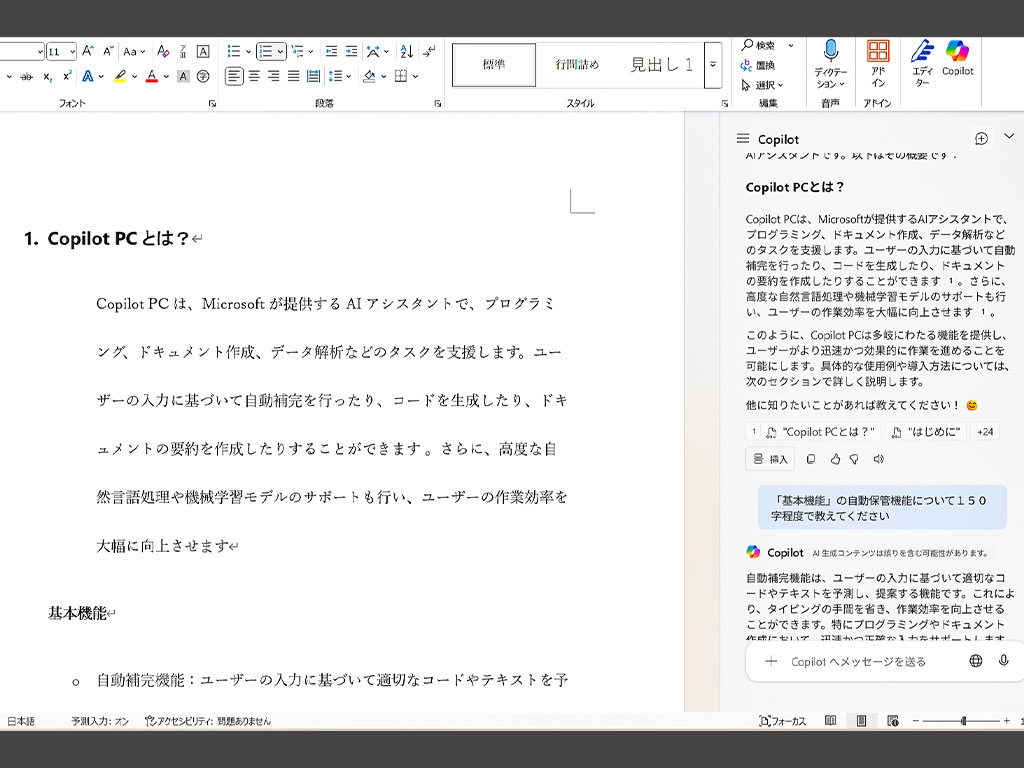Expand the bullet list style options

[x=249, y=51]
